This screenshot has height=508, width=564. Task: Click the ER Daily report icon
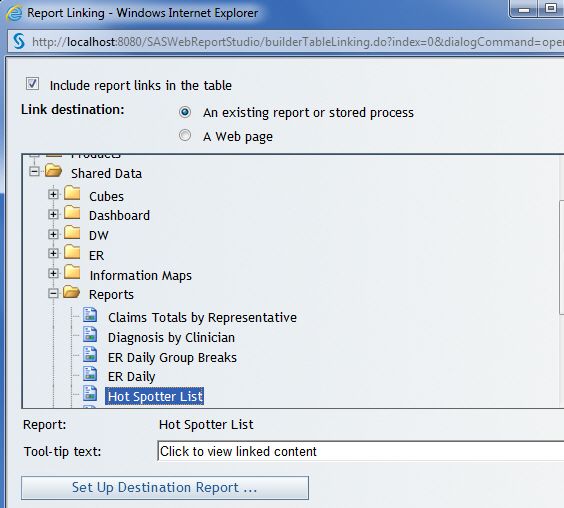pyautogui.click(x=90, y=374)
